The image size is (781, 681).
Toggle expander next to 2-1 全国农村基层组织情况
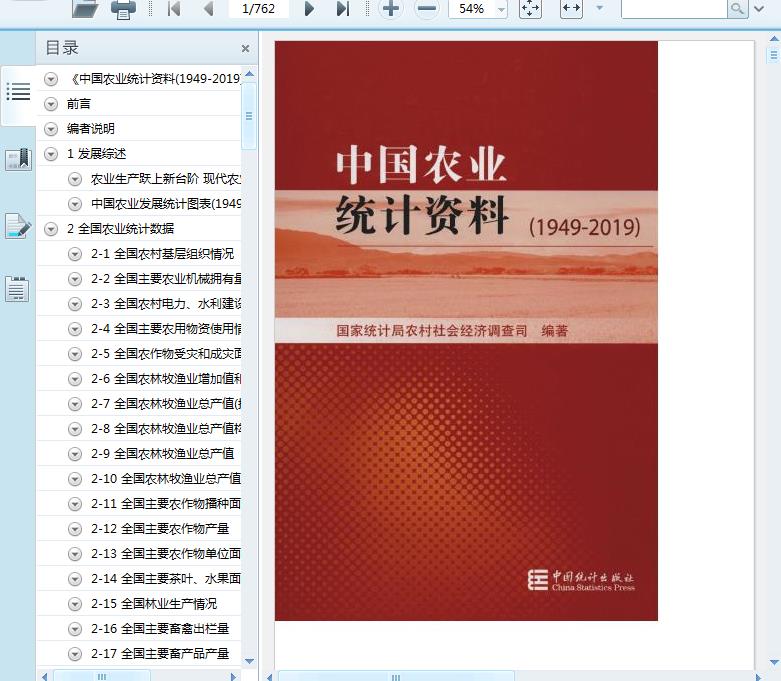75,254
